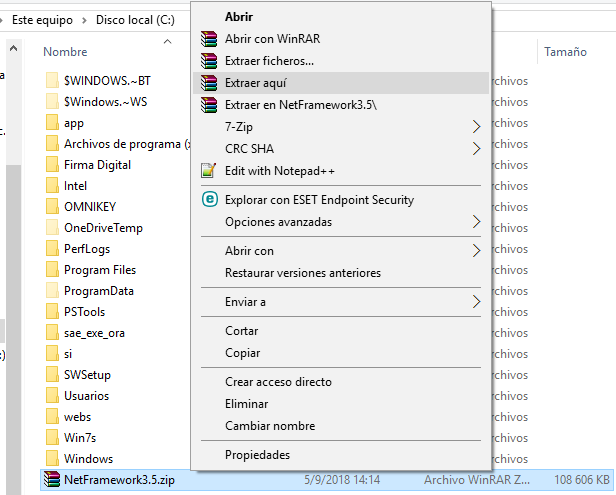Viewport: 616px width, 495px height.
Task: Click the WinRAR icon next to Extraer ficheros
Action: coord(208,61)
